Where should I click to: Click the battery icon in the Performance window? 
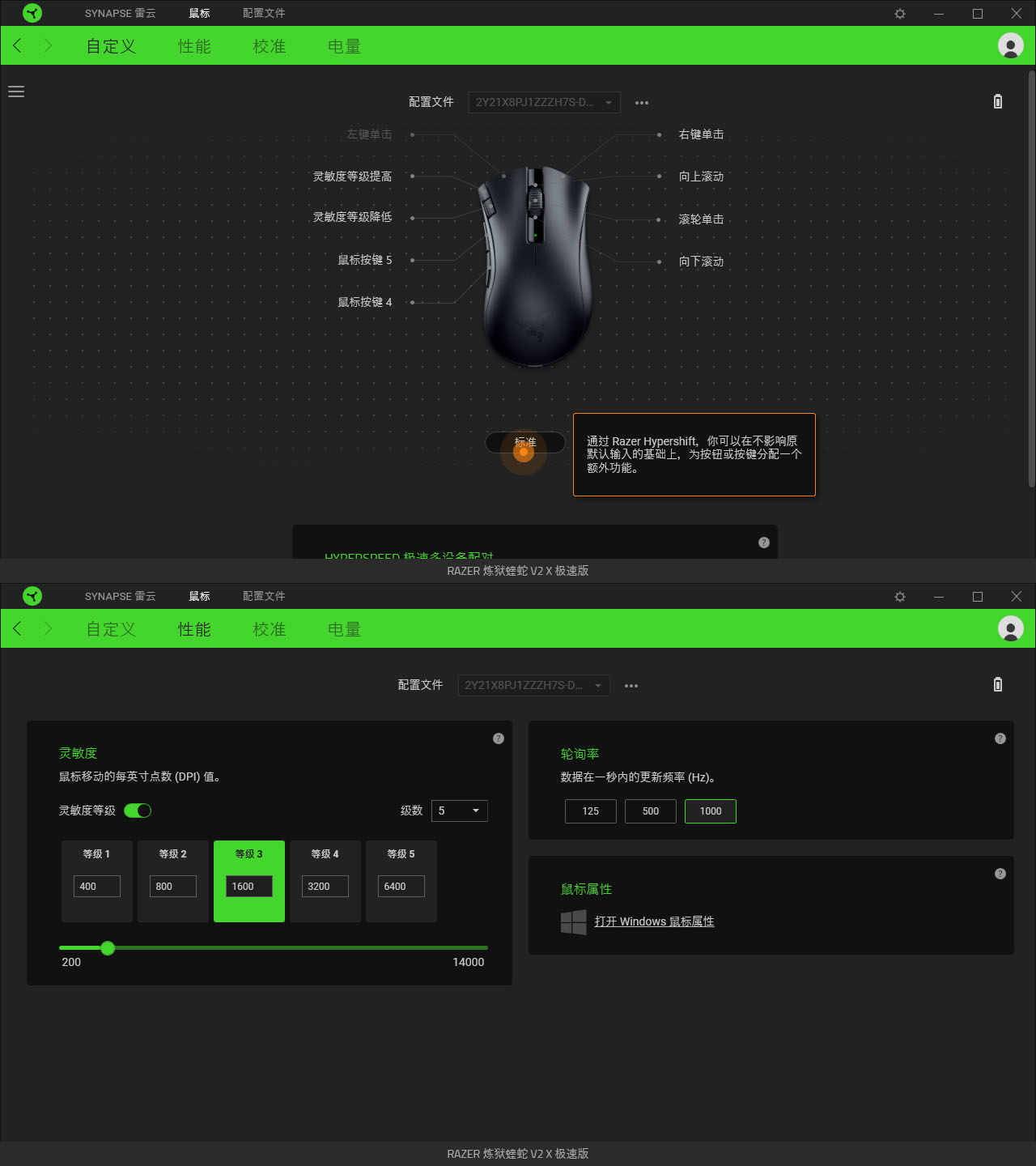[x=998, y=684]
